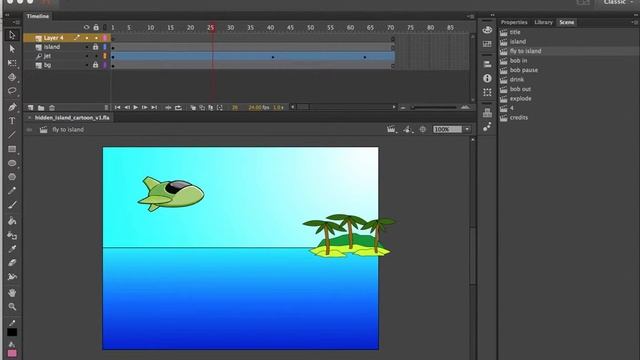
Task: Select the Scene tab
Action: tap(567, 22)
